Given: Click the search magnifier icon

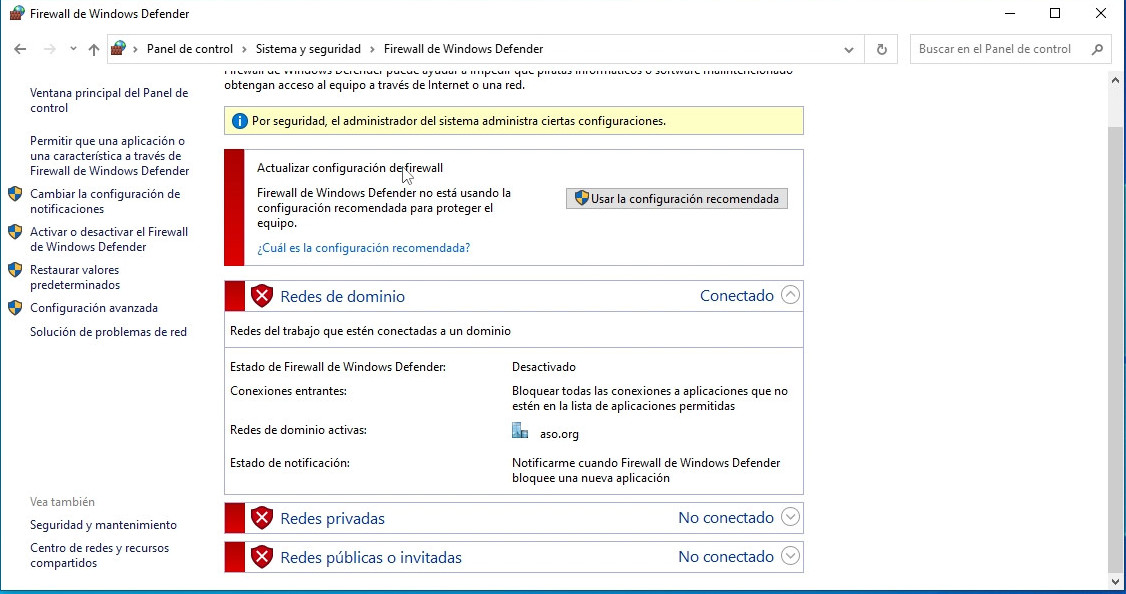Looking at the screenshot, I should tap(1097, 49).
